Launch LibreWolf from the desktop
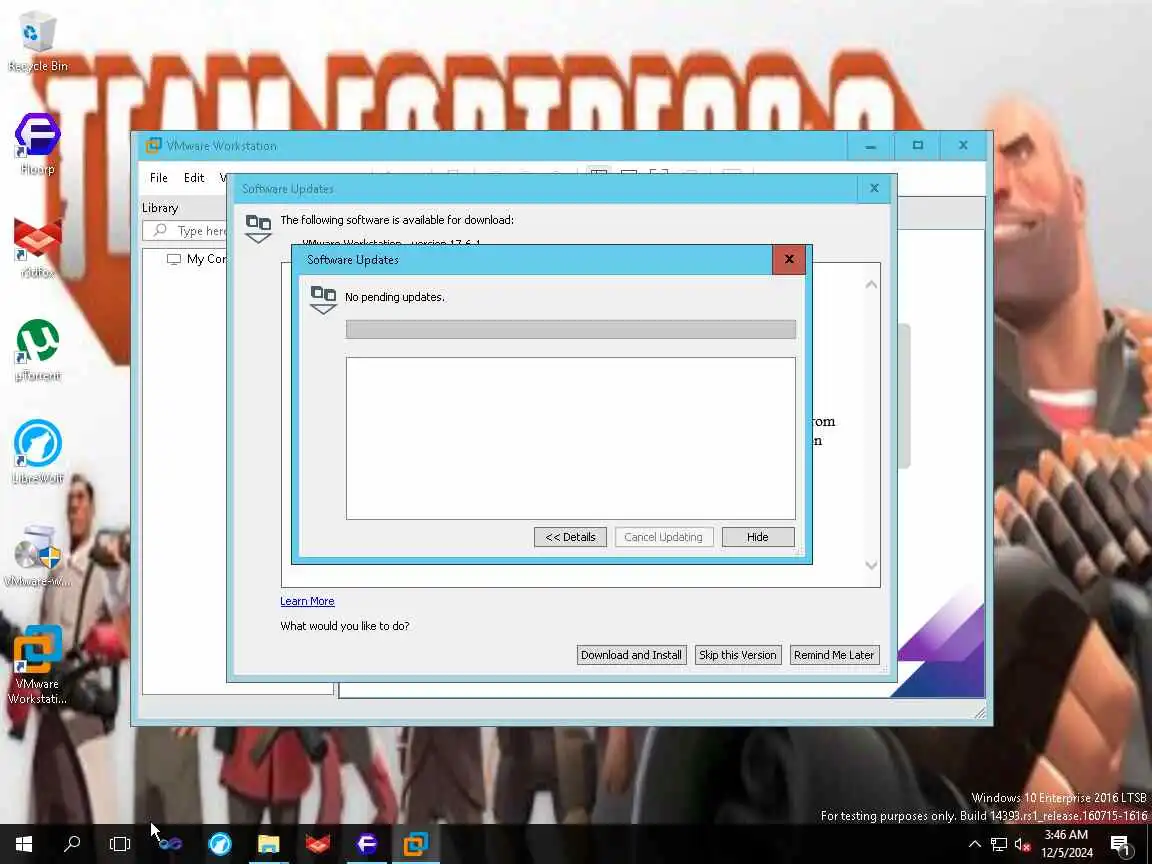The image size is (1152, 864). pos(37,453)
